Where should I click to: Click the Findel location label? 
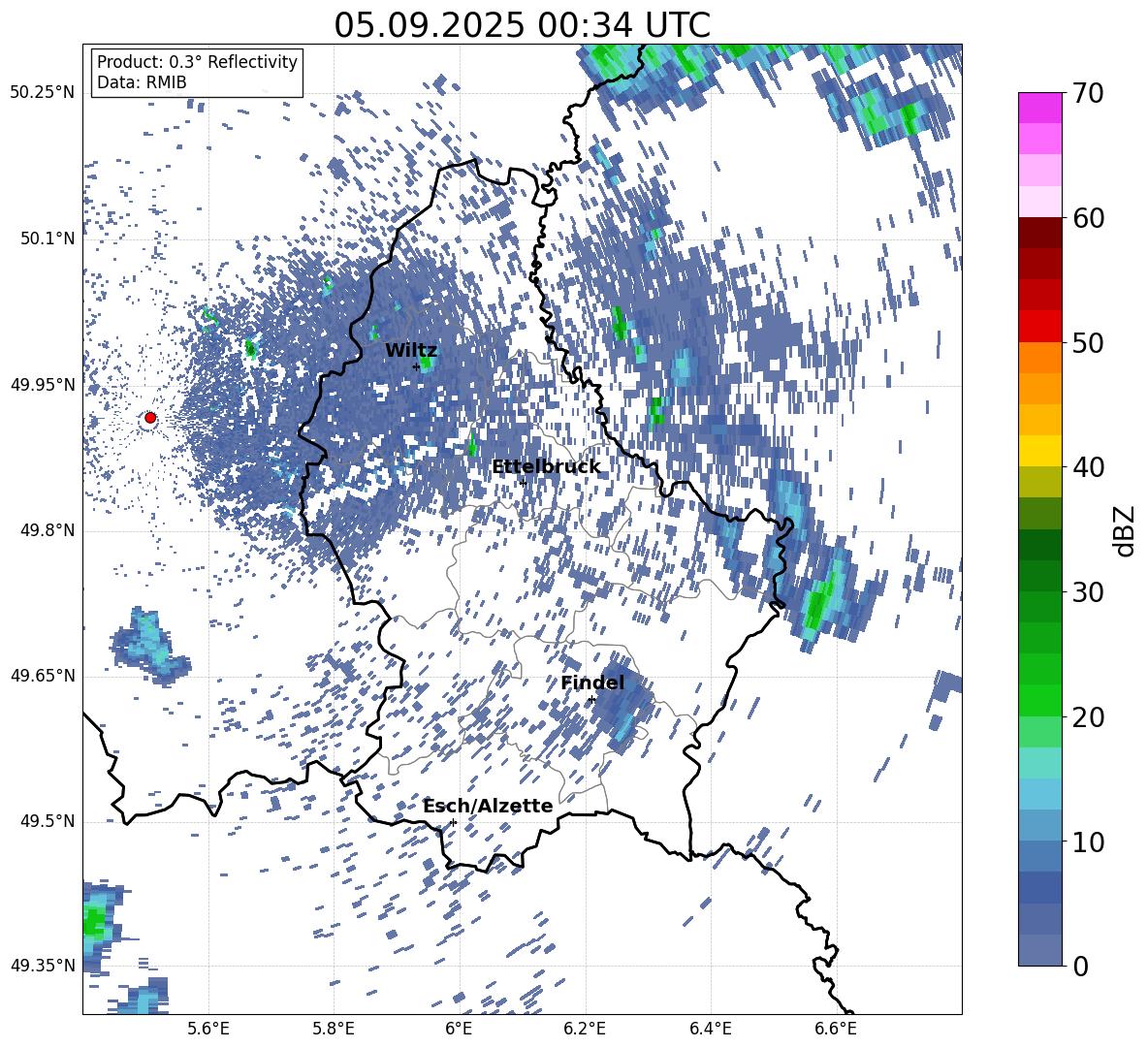(x=592, y=683)
